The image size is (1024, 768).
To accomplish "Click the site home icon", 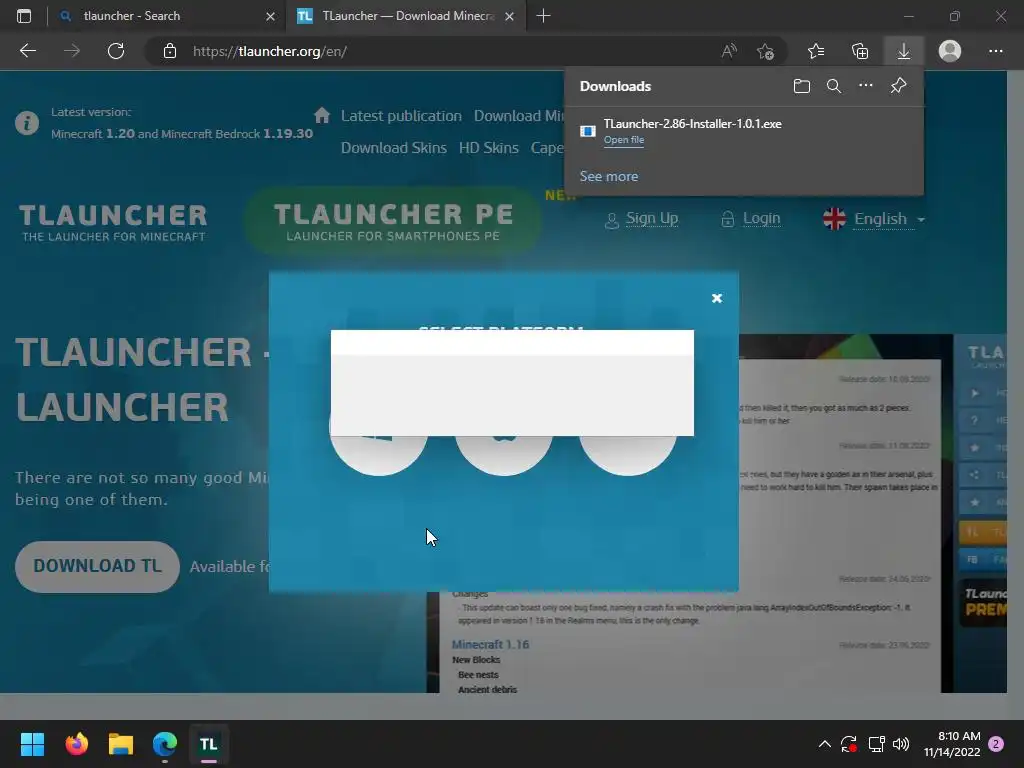I will click(x=322, y=116).
